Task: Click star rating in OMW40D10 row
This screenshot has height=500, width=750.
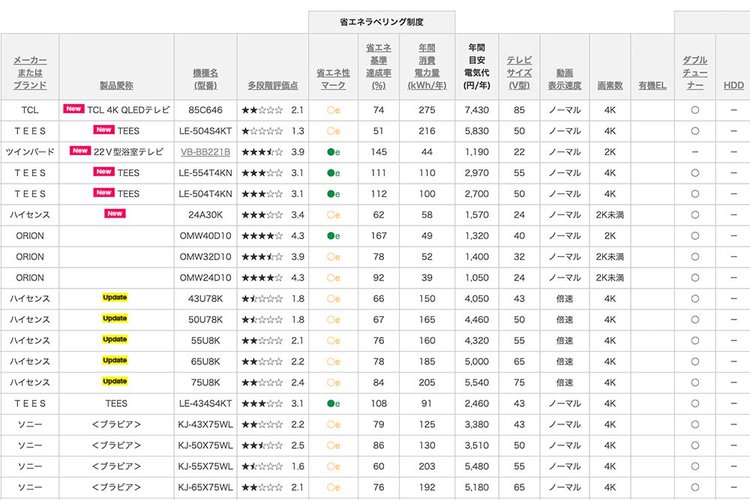Action: (262, 236)
